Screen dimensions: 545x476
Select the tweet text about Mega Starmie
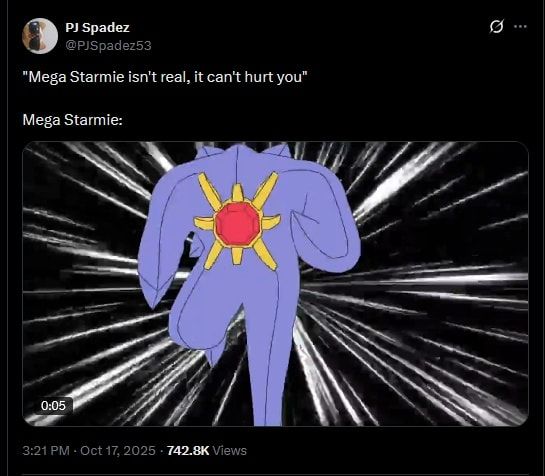(165, 77)
